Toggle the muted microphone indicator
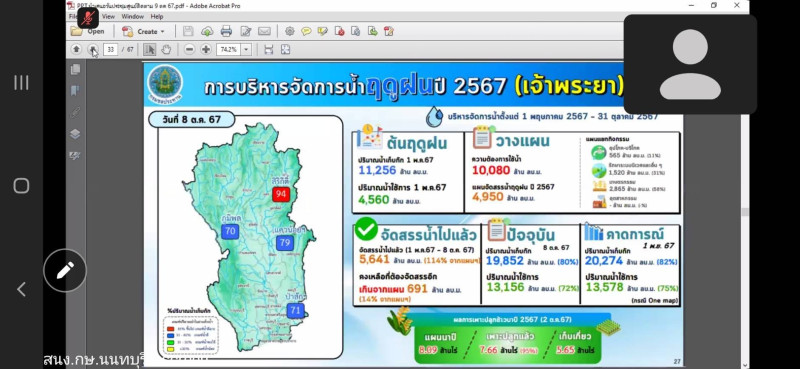 pyautogui.click(x=88, y=18)
